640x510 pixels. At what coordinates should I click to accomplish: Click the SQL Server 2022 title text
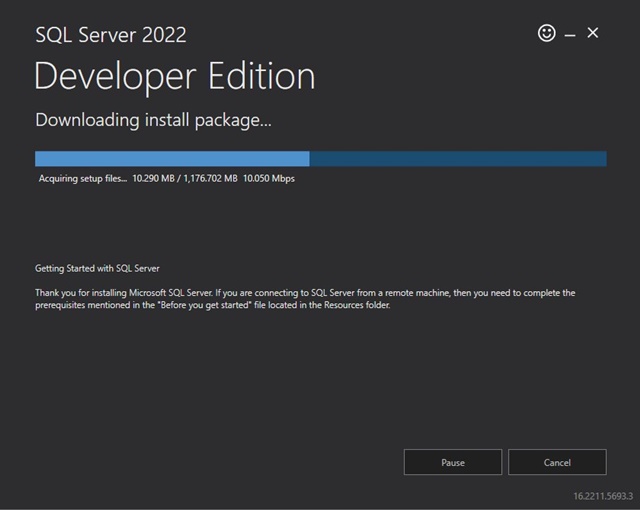click(x=111, y=35)
